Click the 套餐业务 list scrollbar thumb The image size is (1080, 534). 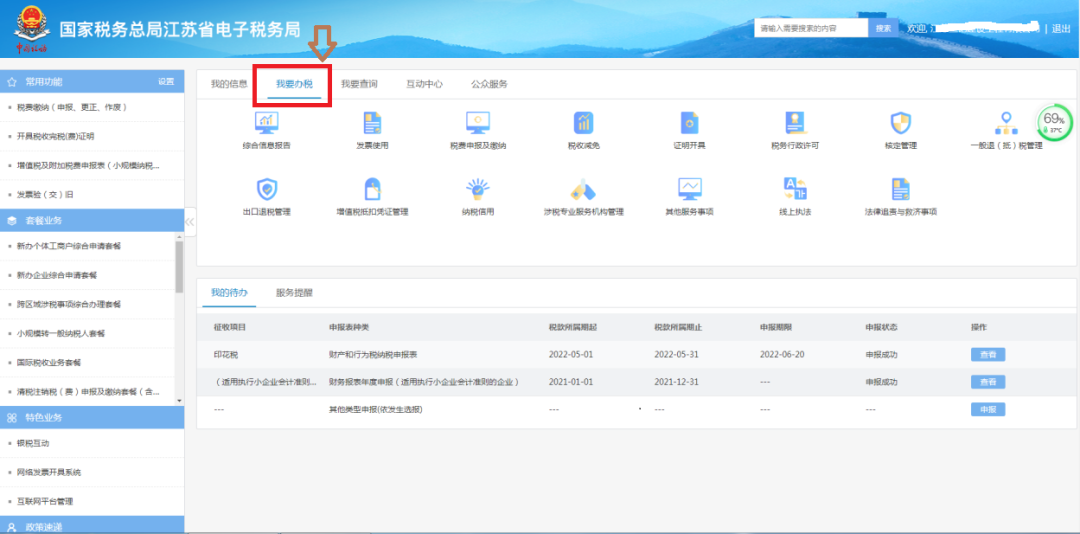point(180,267)
